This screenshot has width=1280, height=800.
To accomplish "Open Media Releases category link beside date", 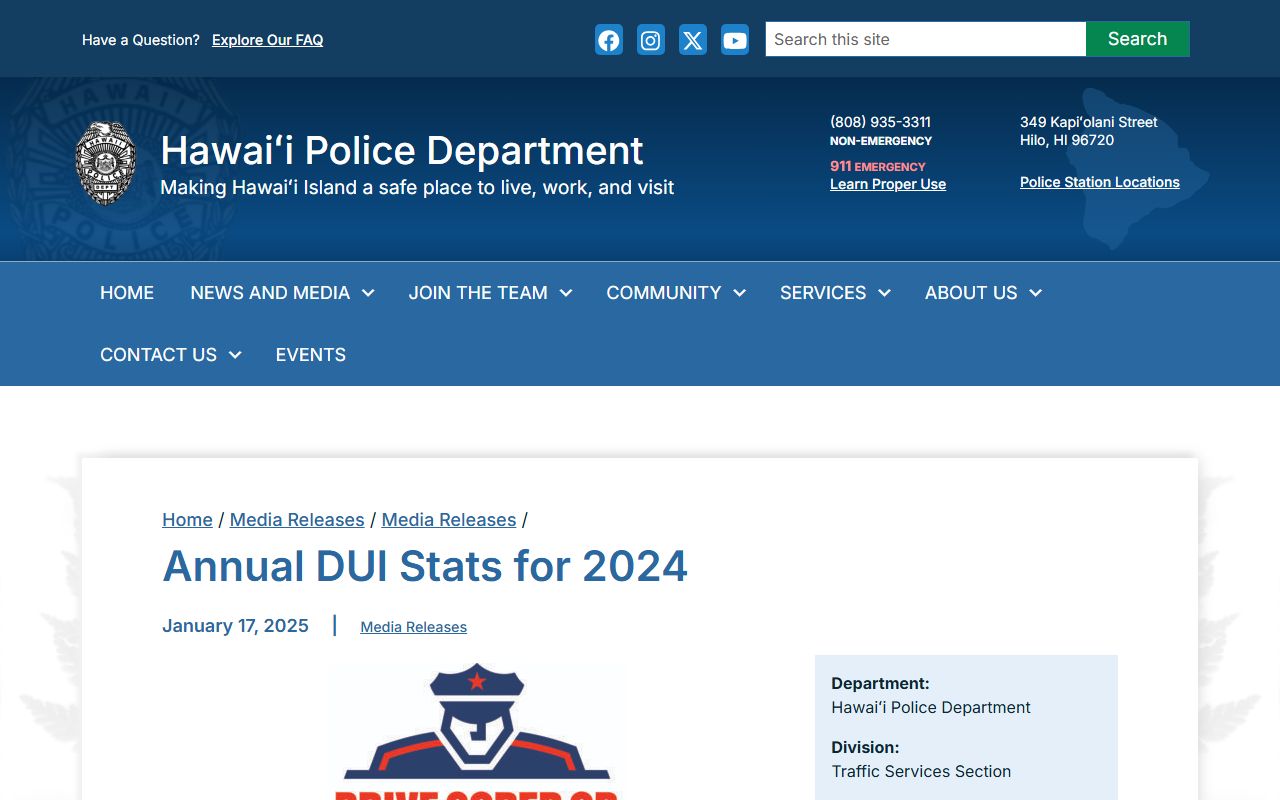I will (414, 627).
